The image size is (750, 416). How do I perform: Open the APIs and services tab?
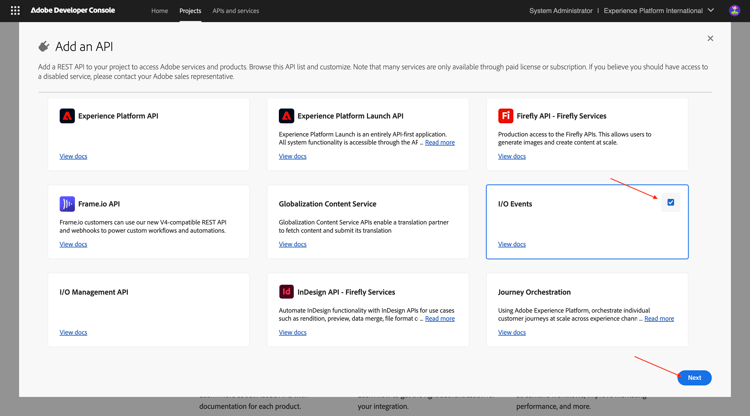click(x=235, y=11)
